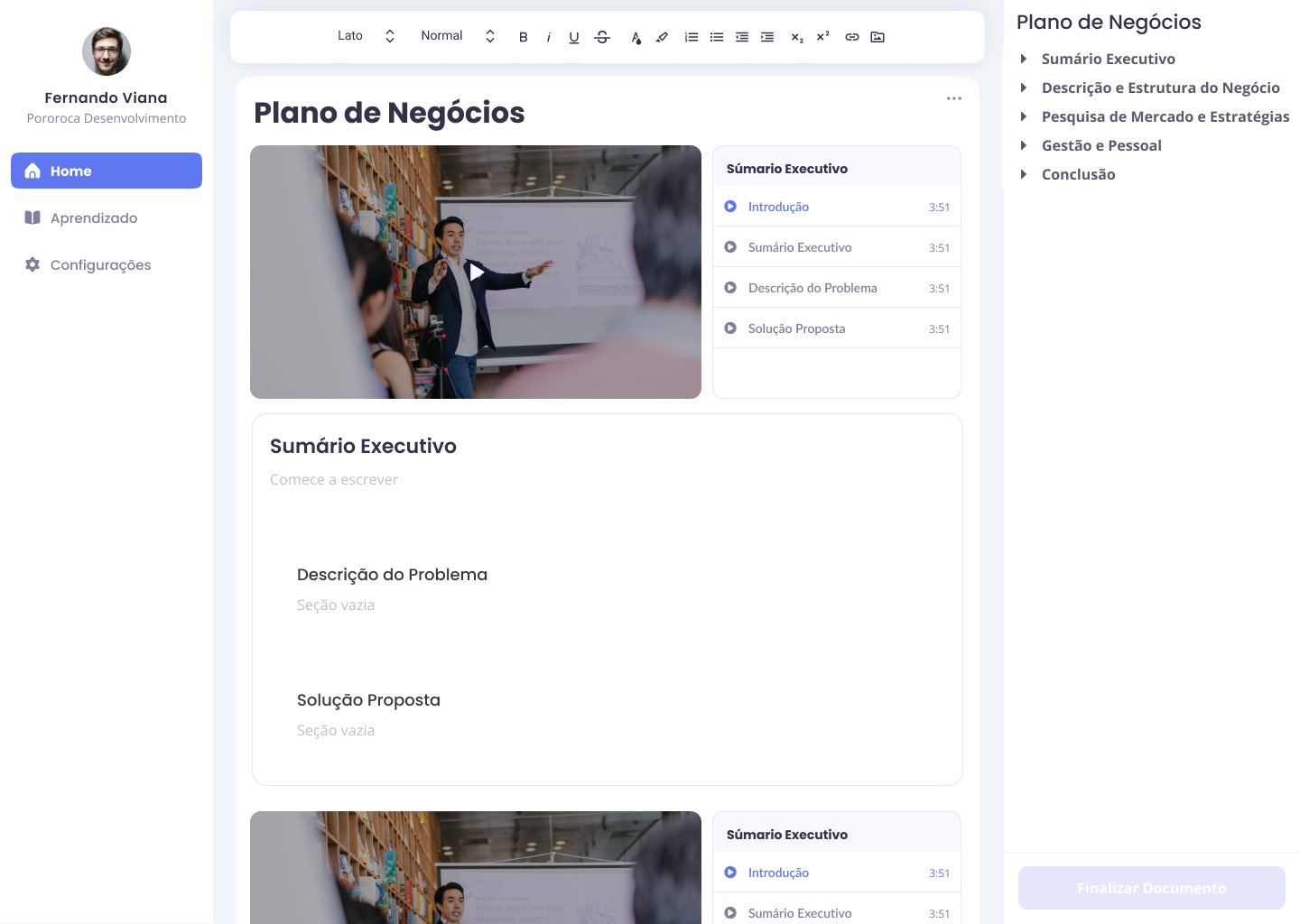Viewport: 1300px width, 924px height.
Task: Click play icon beside Descrição do Problema lesson
Action: coord(730,288)
